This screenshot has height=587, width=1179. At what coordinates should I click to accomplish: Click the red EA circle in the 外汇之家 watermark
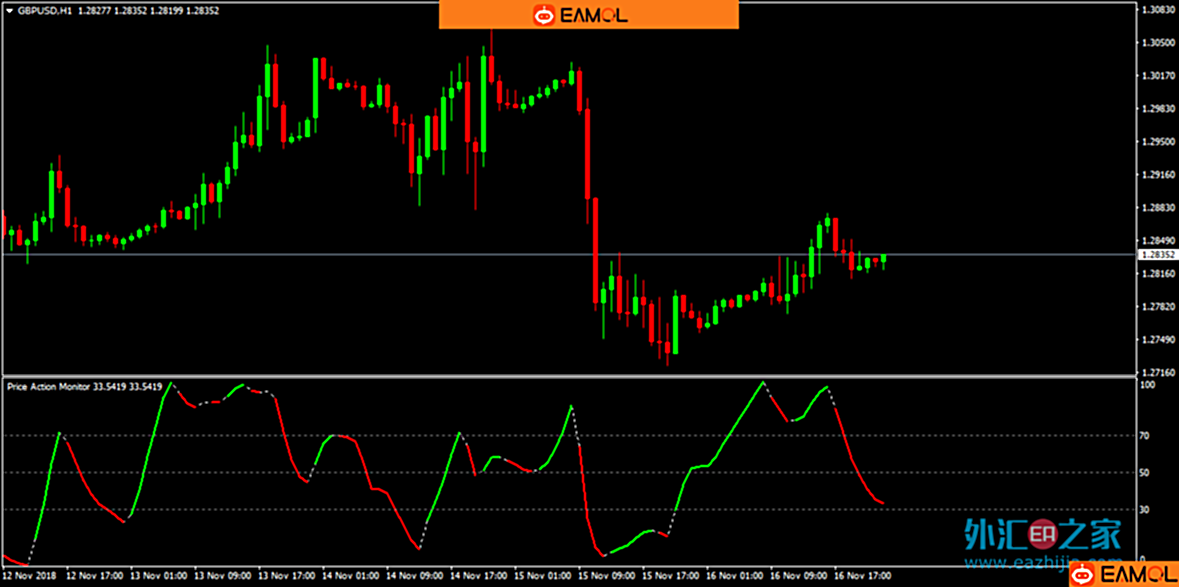[1044, 535]
